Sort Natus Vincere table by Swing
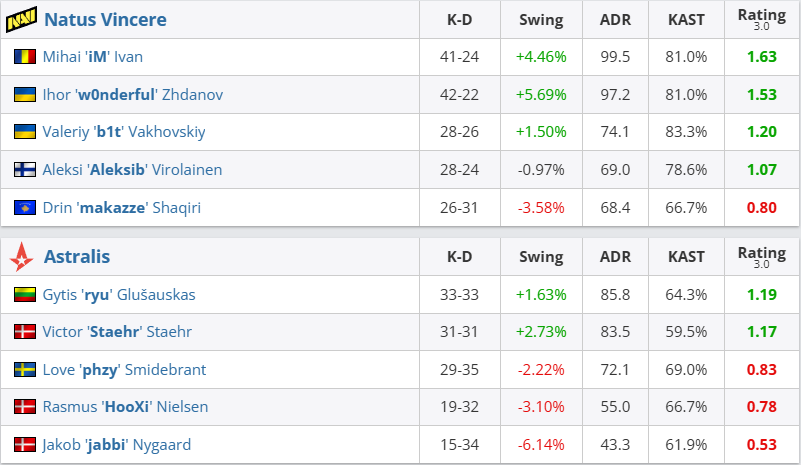 click(x=541, y=20)
